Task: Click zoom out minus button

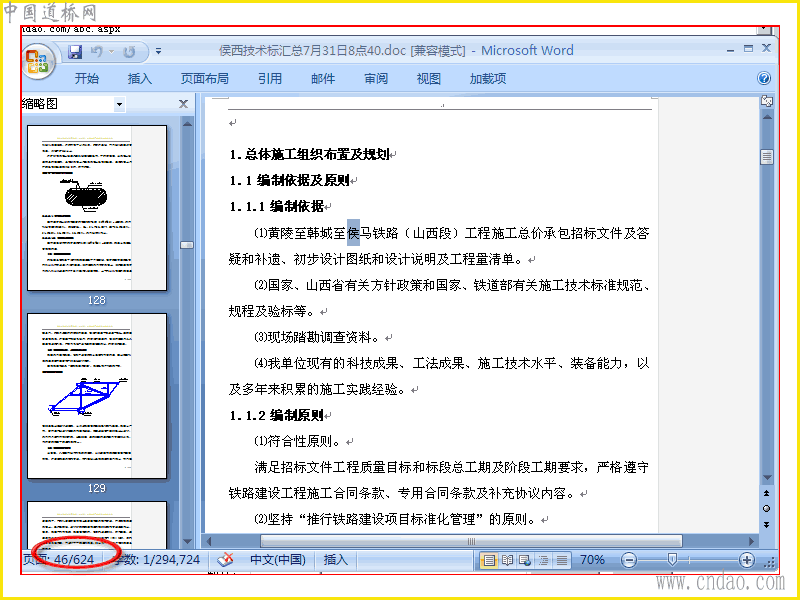Action: (x=629, y=560)
